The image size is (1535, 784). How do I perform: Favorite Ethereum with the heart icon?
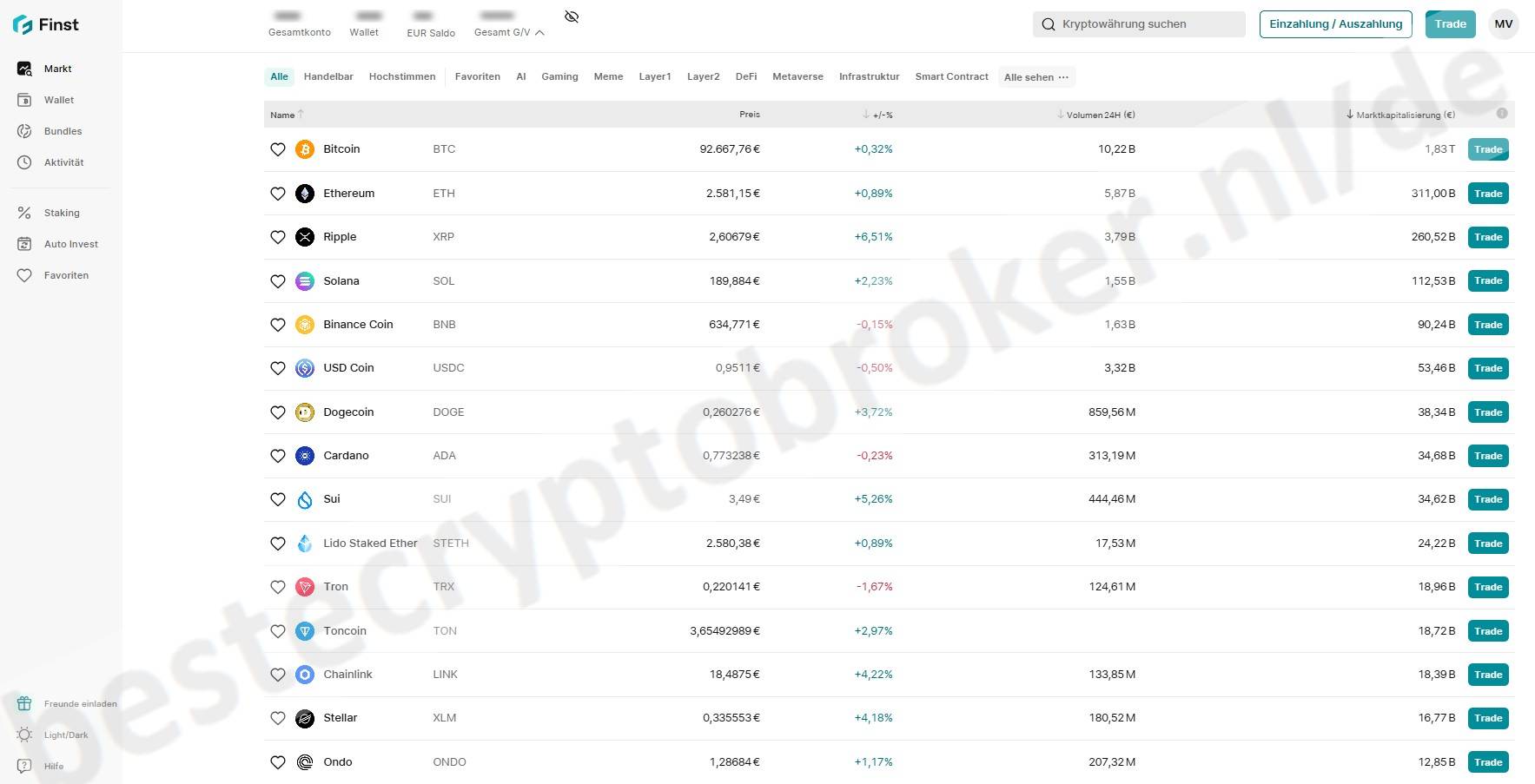pos(278,194)
